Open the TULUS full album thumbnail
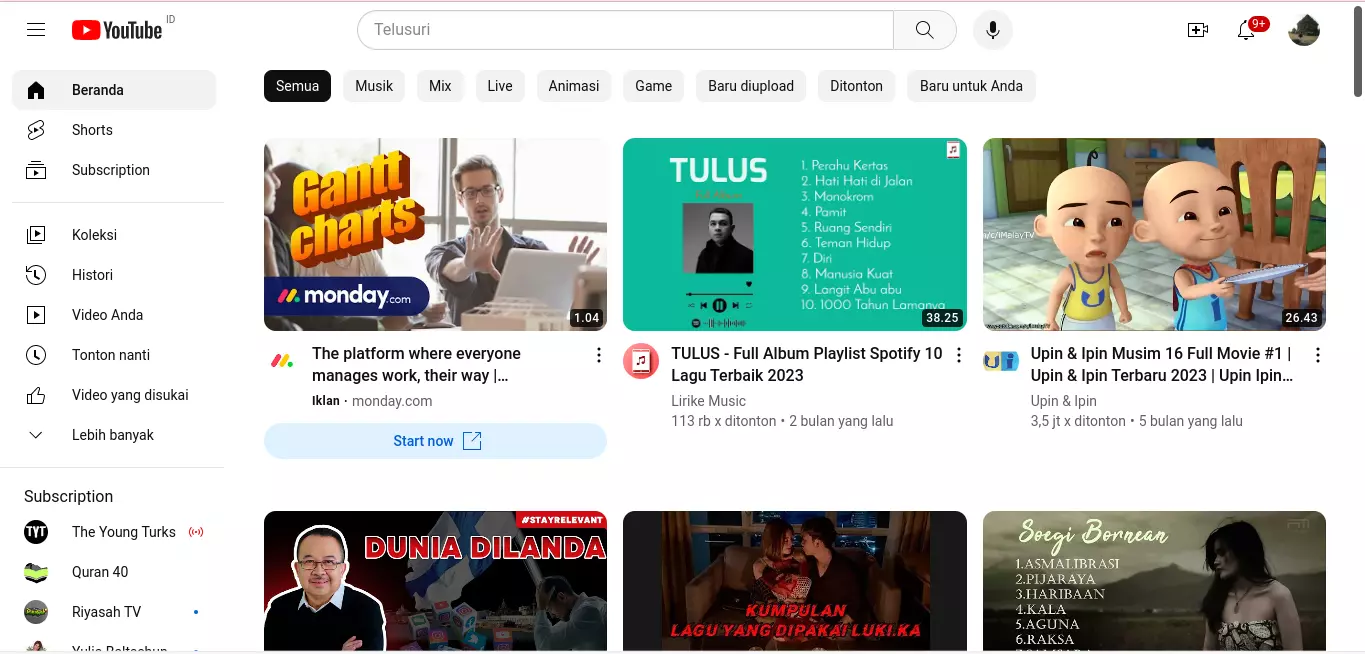1365x654 pixels. pyautogui.click(x=795, y=234)
